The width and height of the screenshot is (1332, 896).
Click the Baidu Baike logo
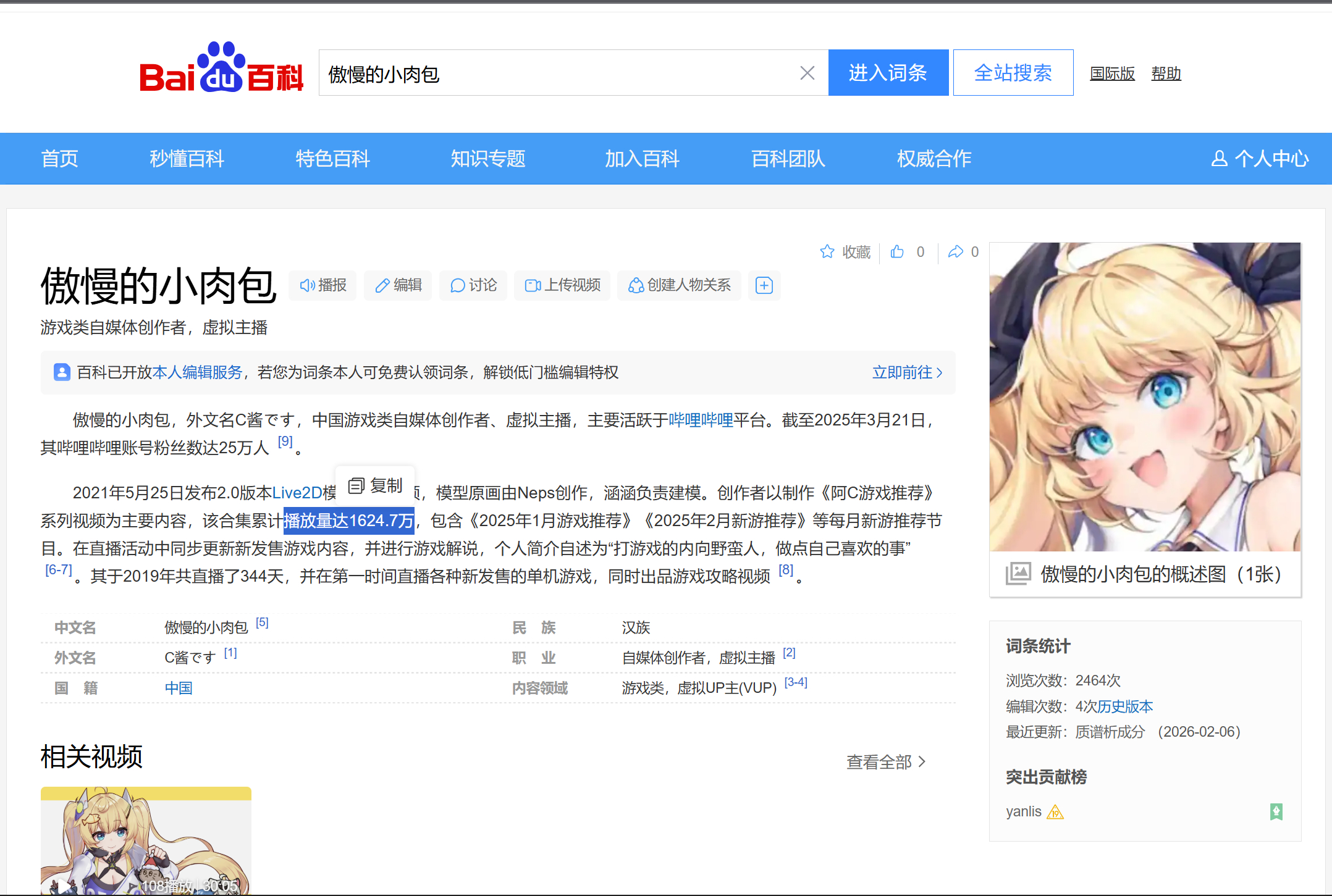click(221, 69)
